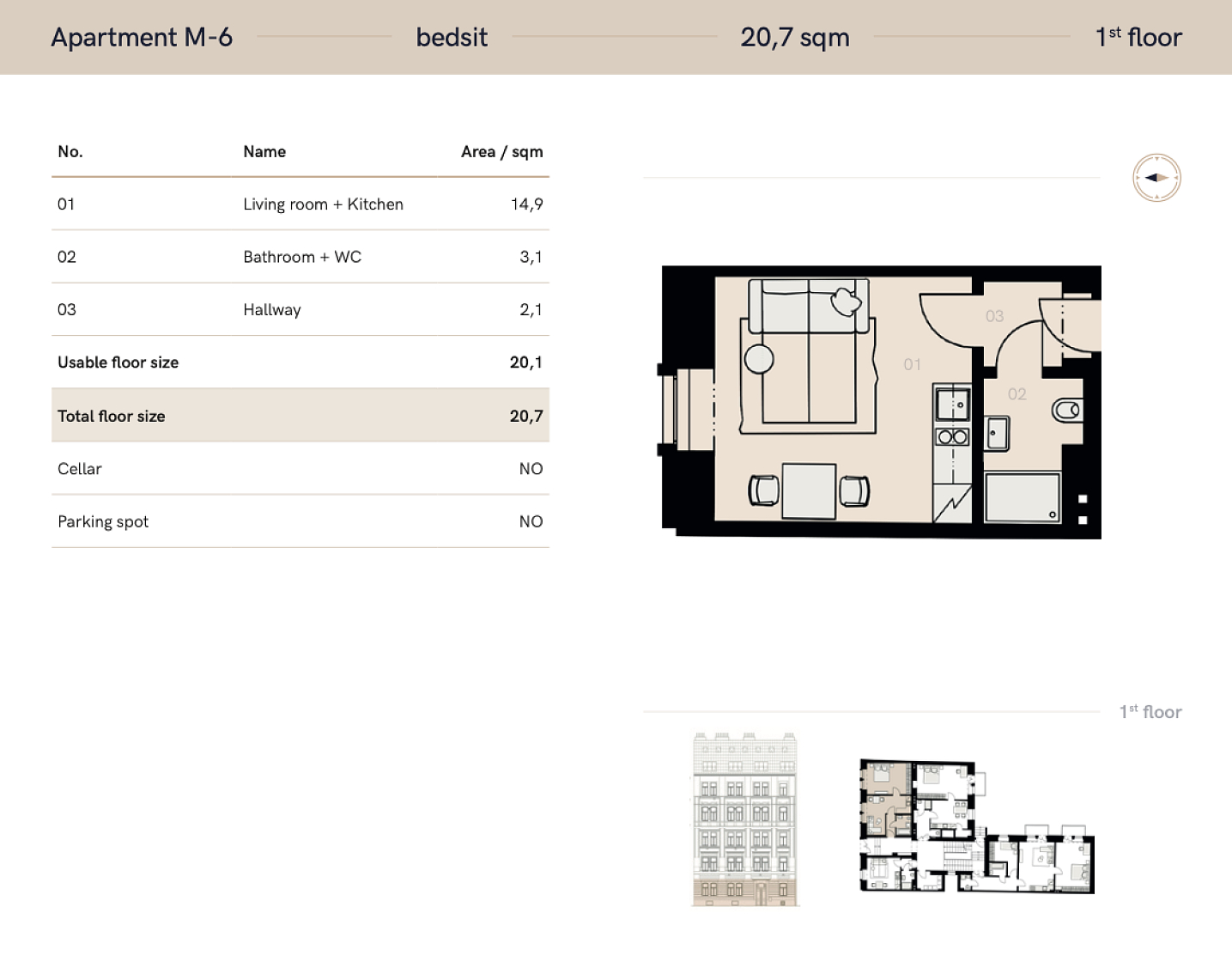Click the 'Name' column header
Image resolution: width=1232 pixels, height=962 pixels.
coord(264,152)
